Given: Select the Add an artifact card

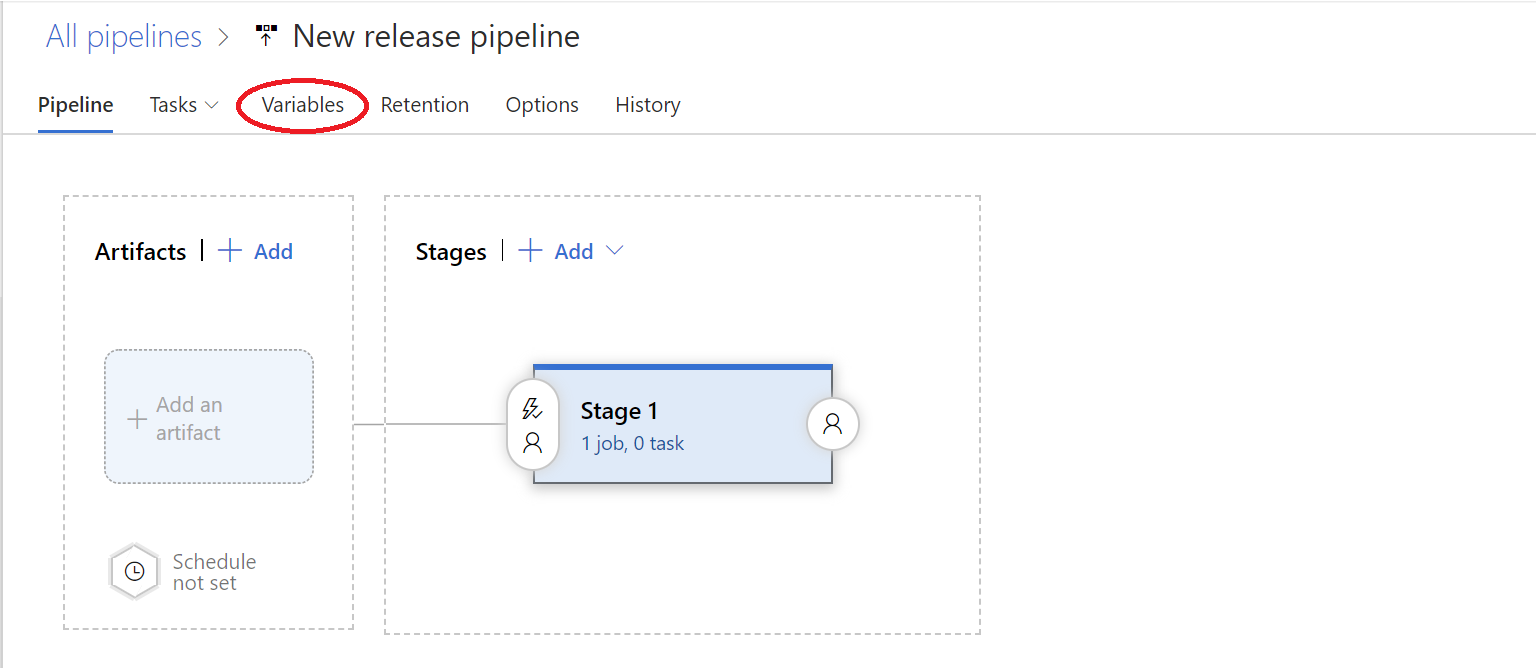Looking at the screenshot, I should (x=209, y=417).
